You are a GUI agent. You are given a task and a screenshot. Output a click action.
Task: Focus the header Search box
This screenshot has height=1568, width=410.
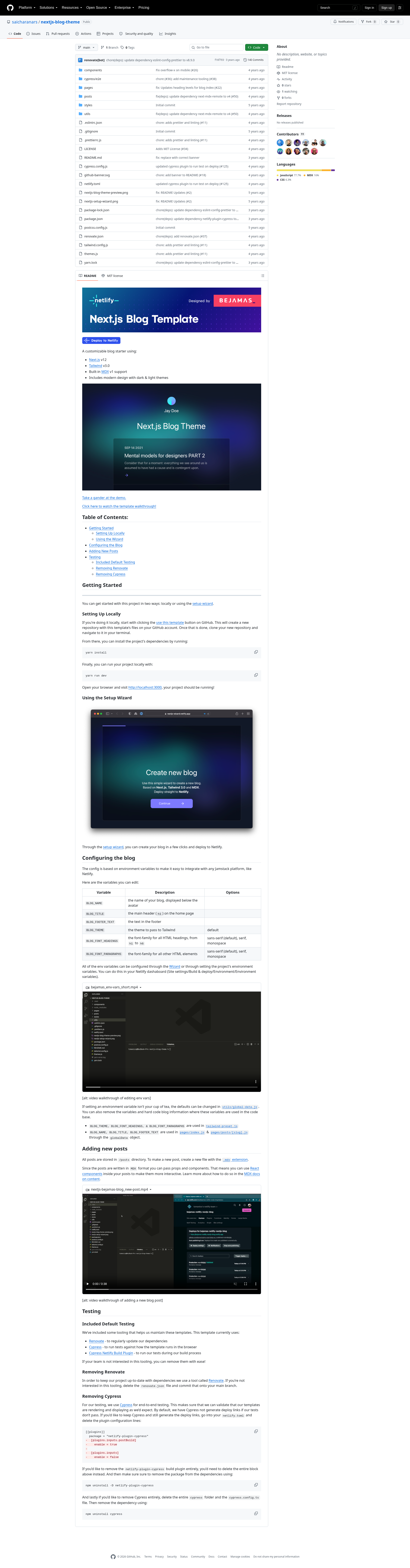click(x=339, y=8)
